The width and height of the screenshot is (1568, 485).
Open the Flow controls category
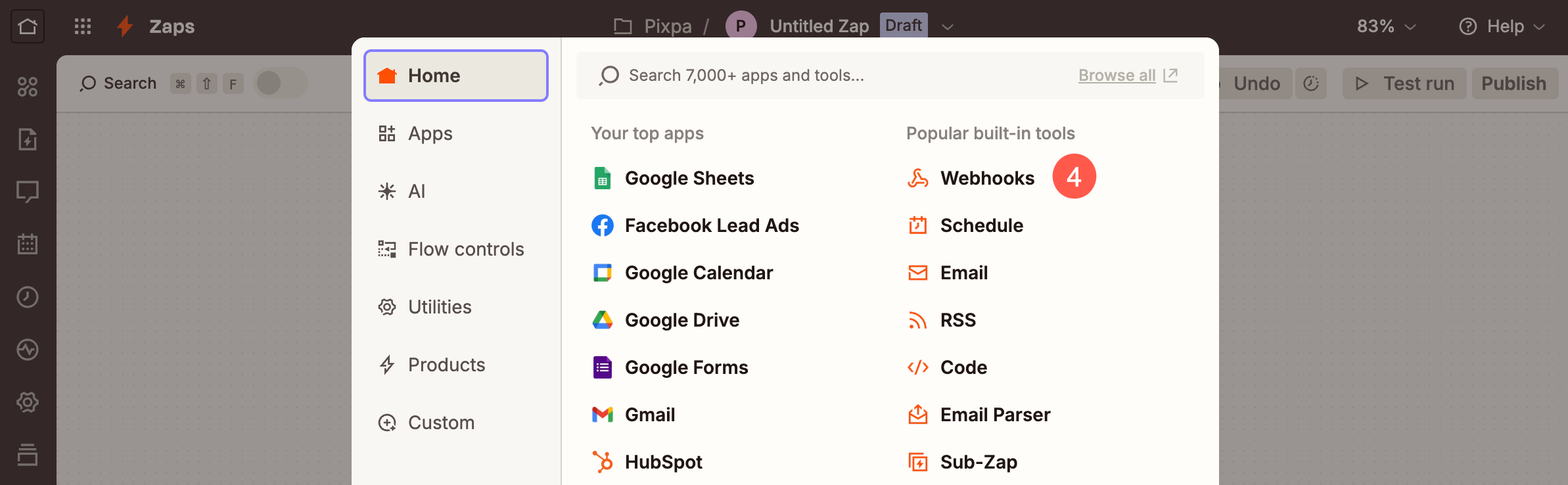click(456, 249)
